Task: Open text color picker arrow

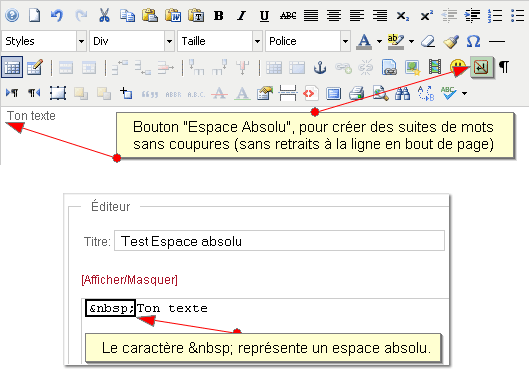Action: (380, 42)
